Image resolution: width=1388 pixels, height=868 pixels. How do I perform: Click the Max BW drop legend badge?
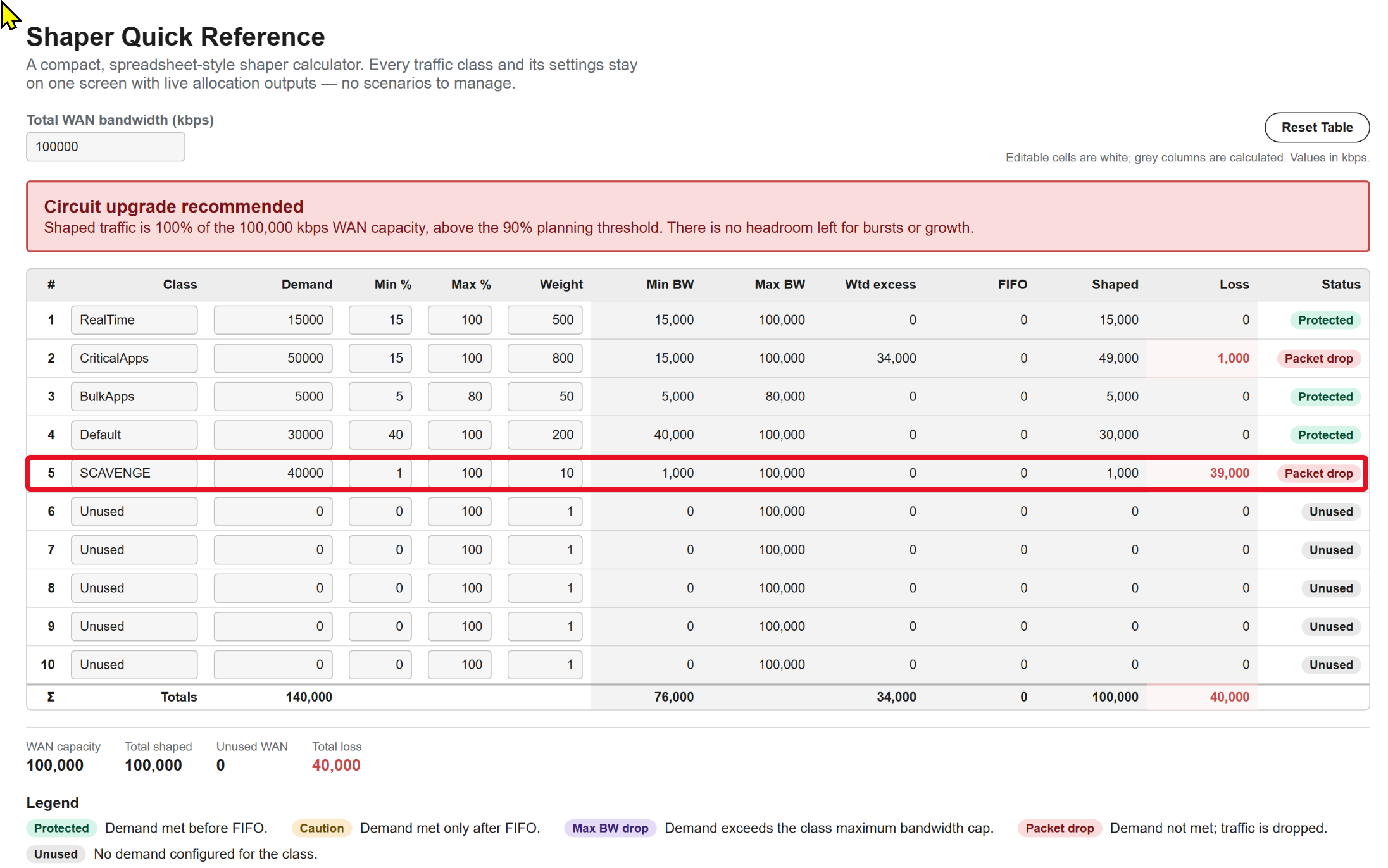610,828
